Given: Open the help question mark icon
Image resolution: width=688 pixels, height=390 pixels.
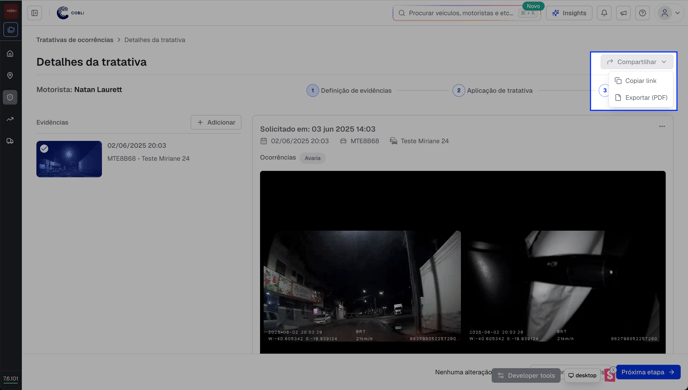Looking at the screenshot, I should (x=642, y=13).
